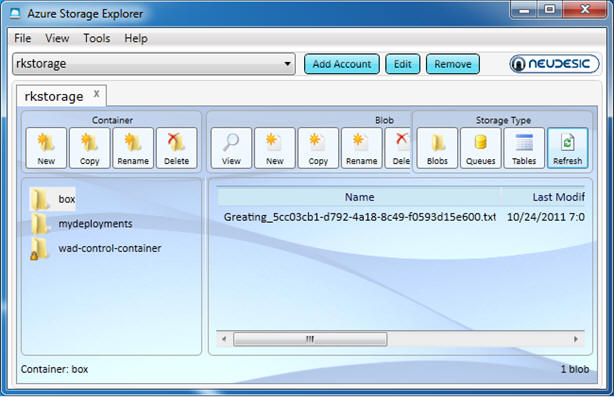The width and height of the screenshot is (615, 397).
Task: Click the 'Container: box' status text
Action: point(55,369)
